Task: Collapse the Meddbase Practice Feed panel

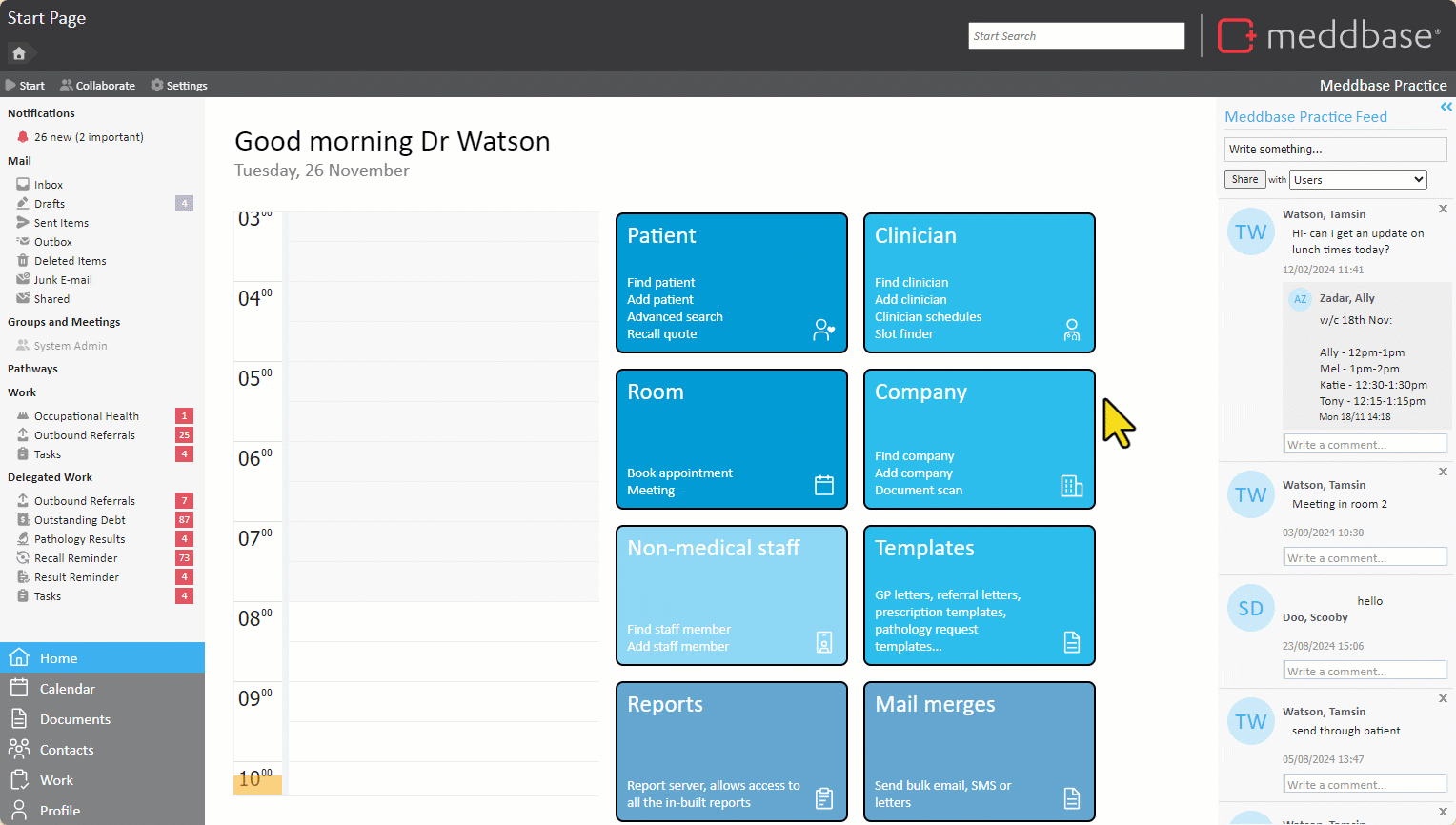Action: pos(1446,107)
